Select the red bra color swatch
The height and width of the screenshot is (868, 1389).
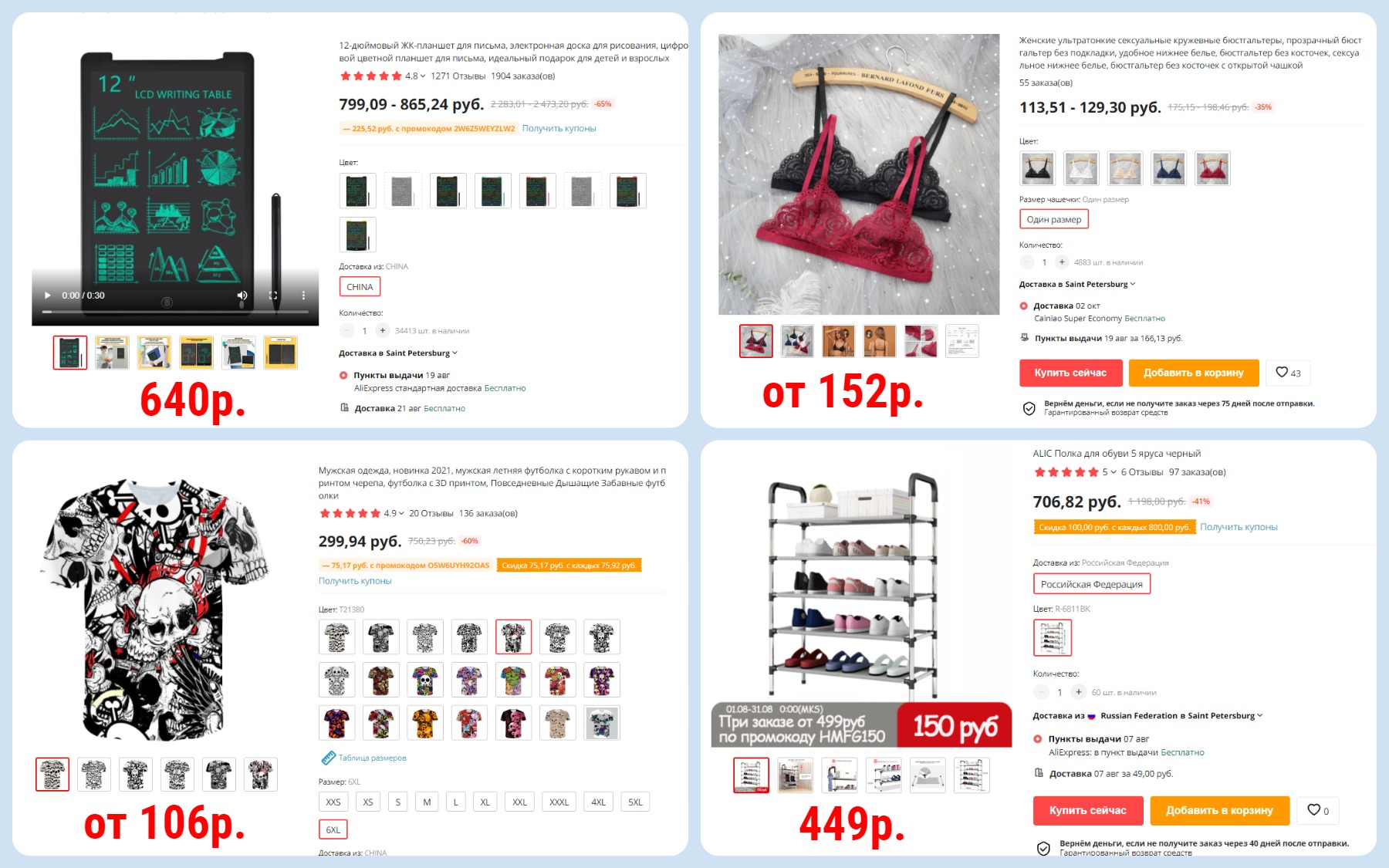pos(1212,168)
